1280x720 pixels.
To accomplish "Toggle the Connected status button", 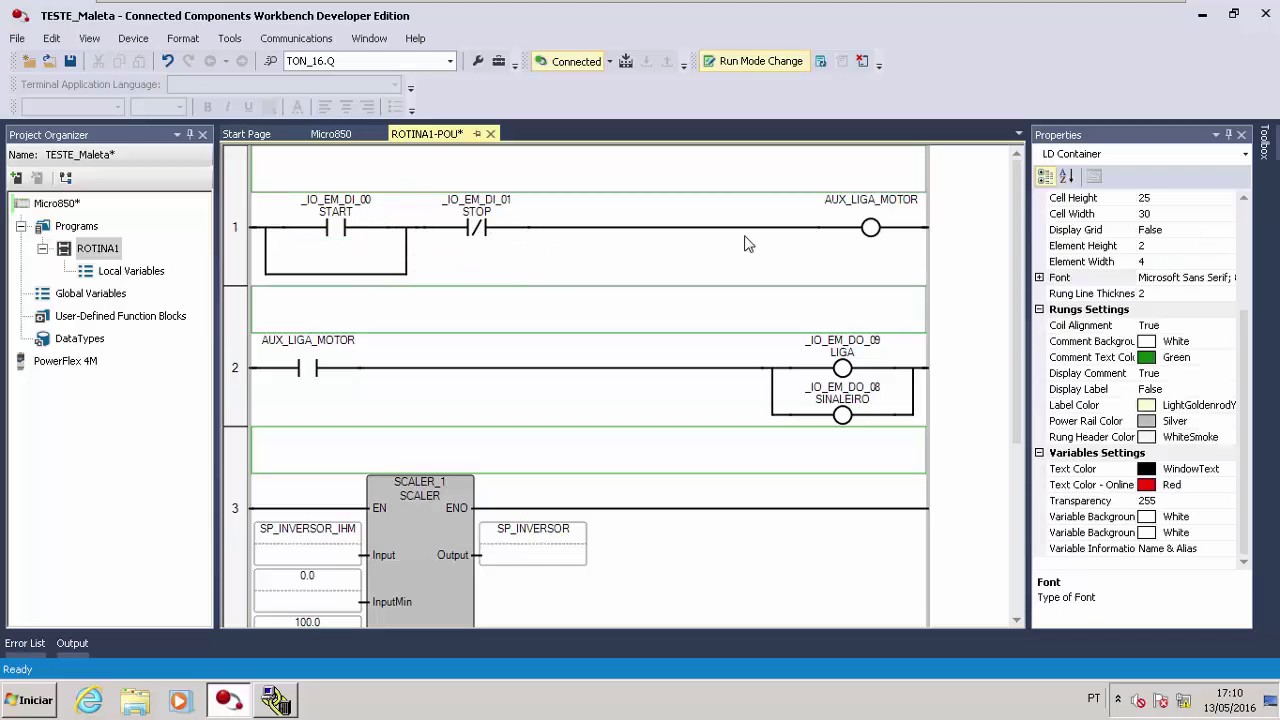I will coord(567,61).
